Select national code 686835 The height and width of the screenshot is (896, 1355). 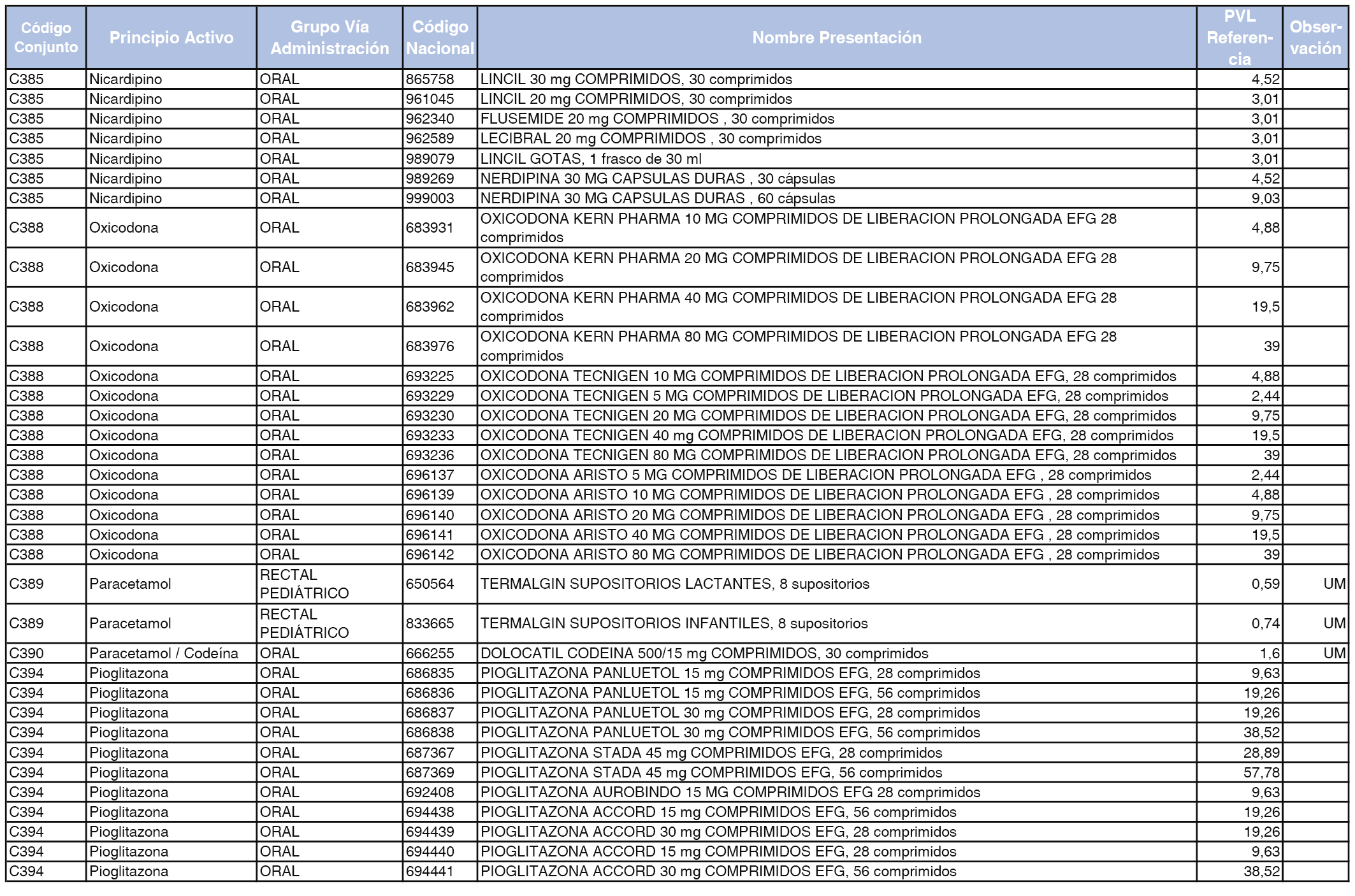pos(440,673)
